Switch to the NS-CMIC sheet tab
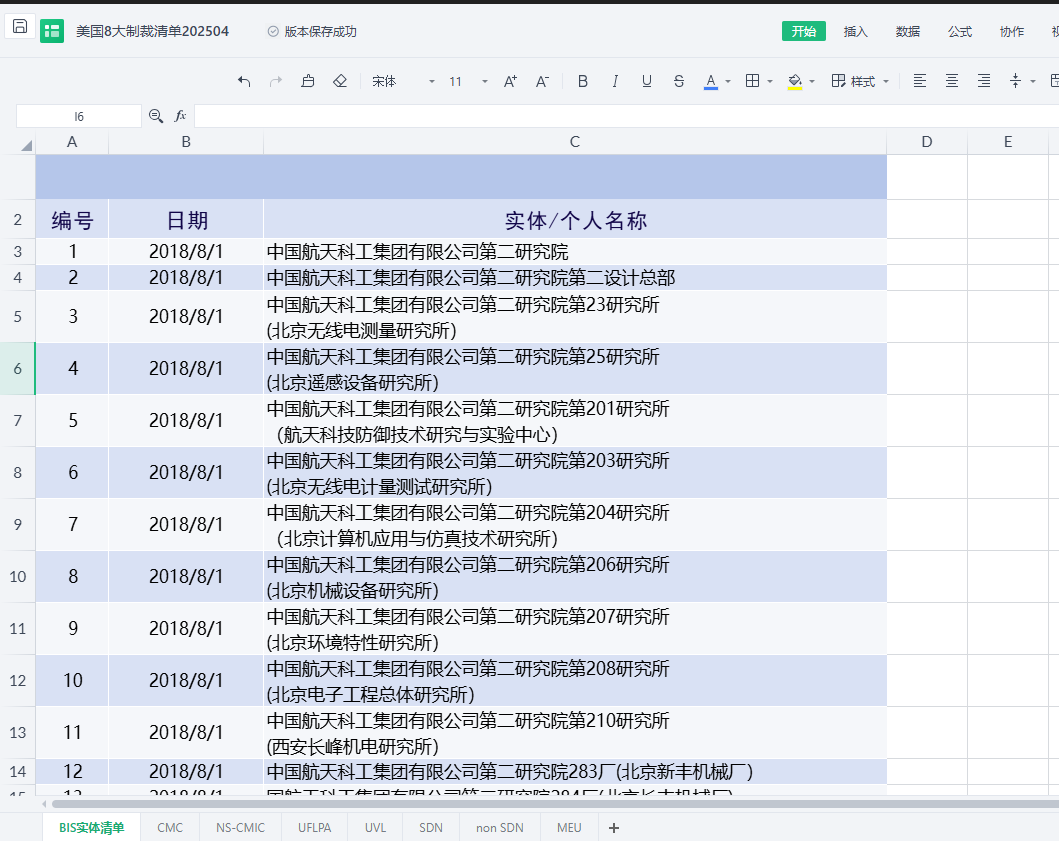1059x841 pixels. point(240,827)
